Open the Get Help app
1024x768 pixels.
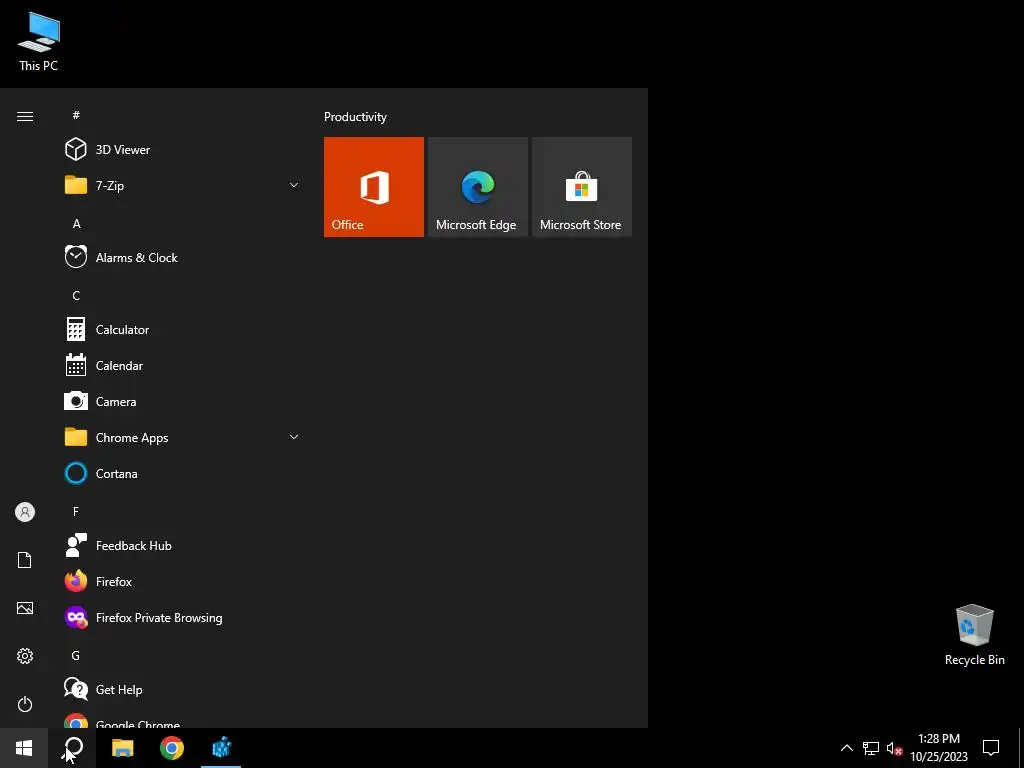pos(183,690)
